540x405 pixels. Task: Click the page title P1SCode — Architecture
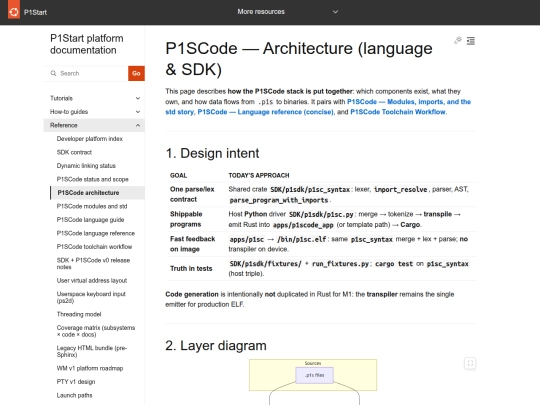299,59
